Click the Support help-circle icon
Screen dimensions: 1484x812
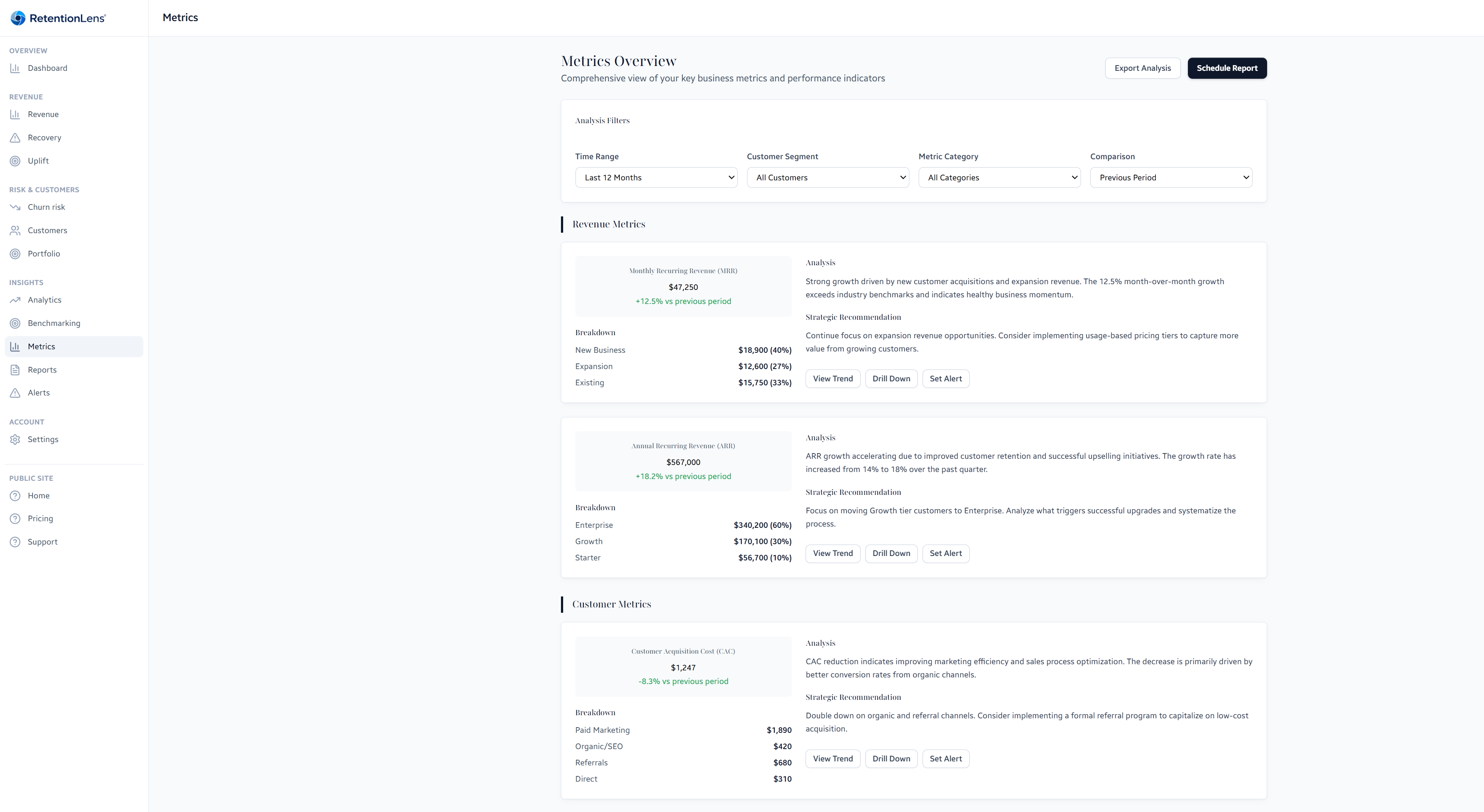[x=15, y=542]
